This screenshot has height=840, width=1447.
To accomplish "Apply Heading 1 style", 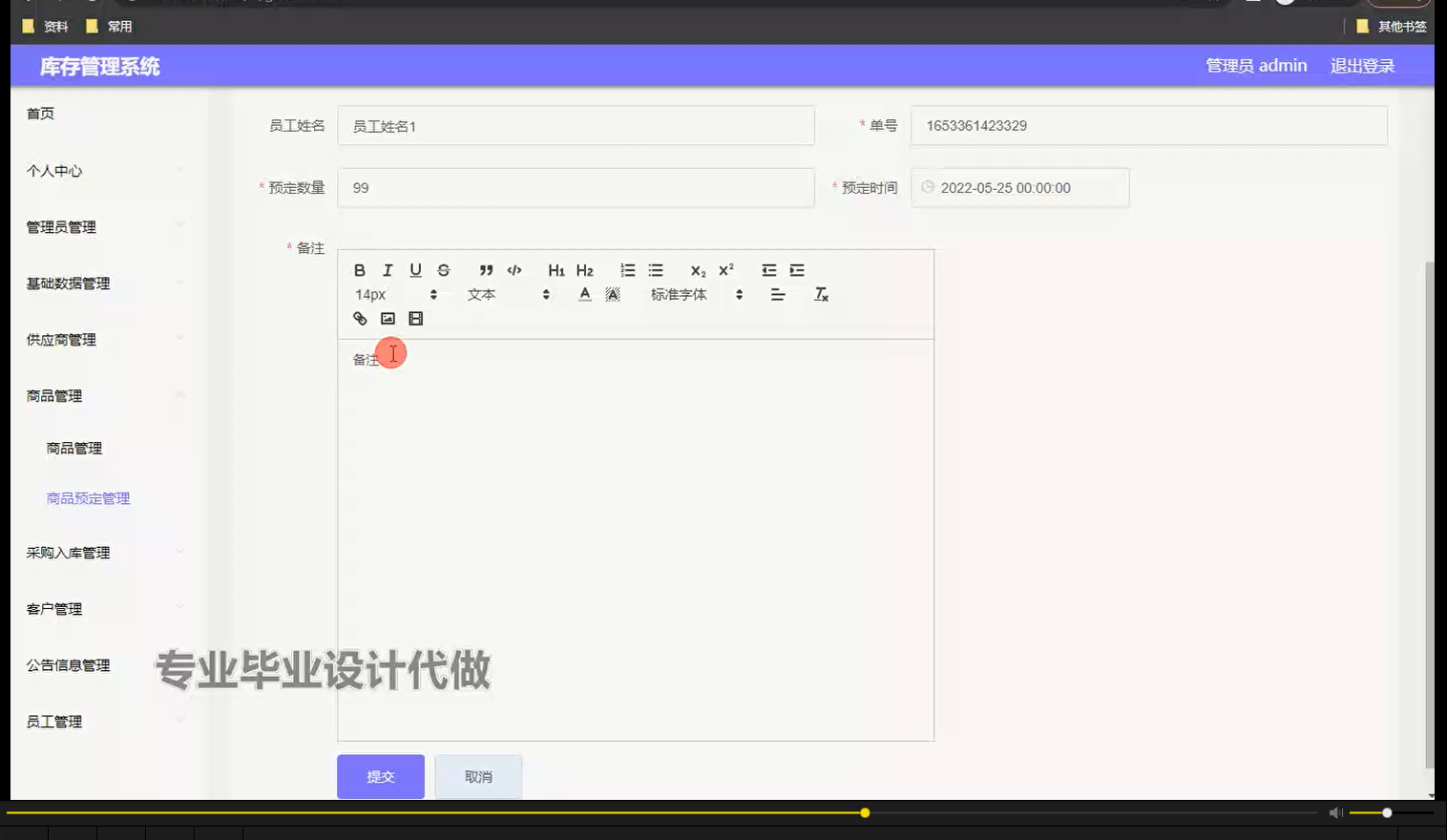I will pyautogui.click(x=556, y=270).
